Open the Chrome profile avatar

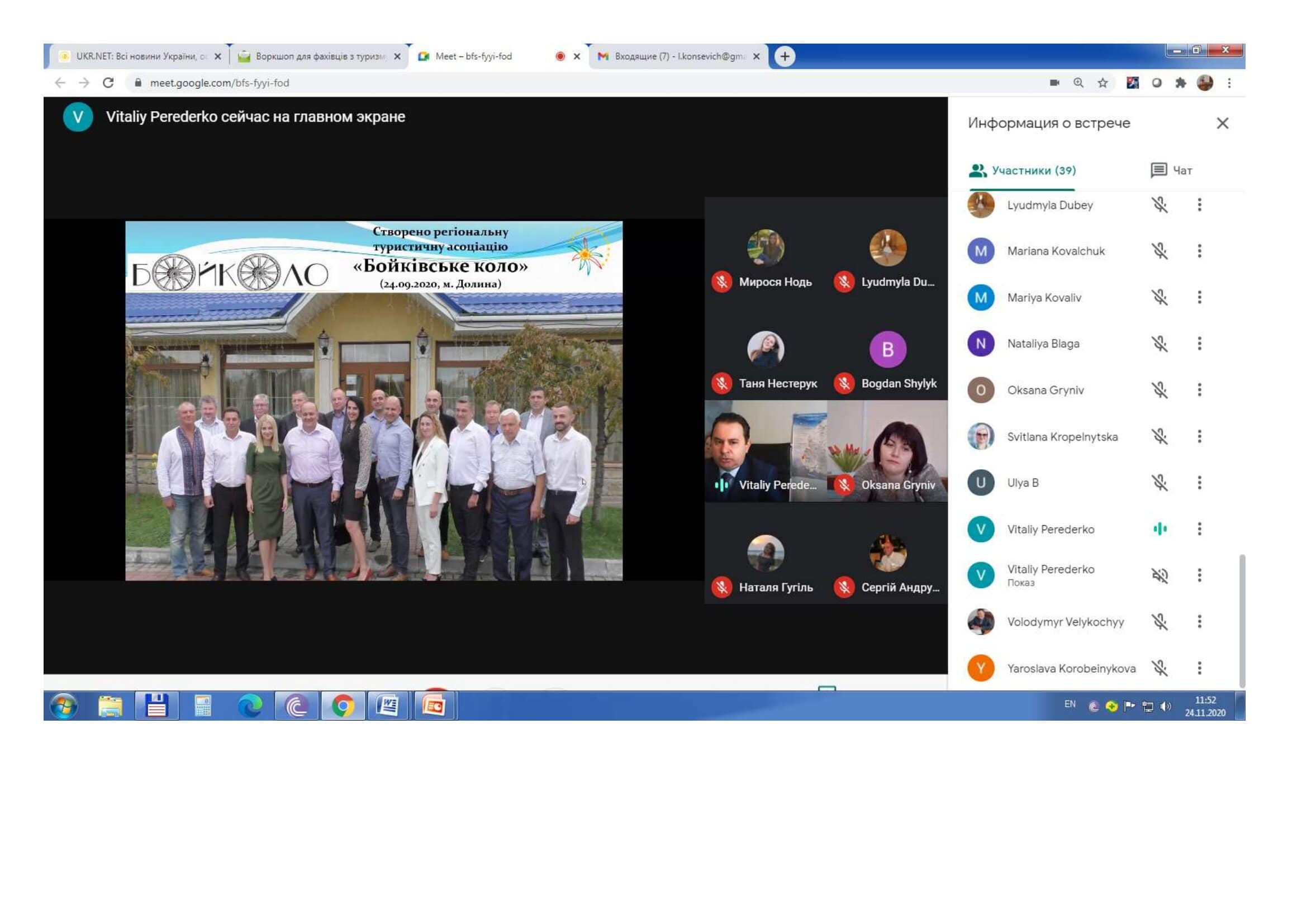(x=1205, y=83)
